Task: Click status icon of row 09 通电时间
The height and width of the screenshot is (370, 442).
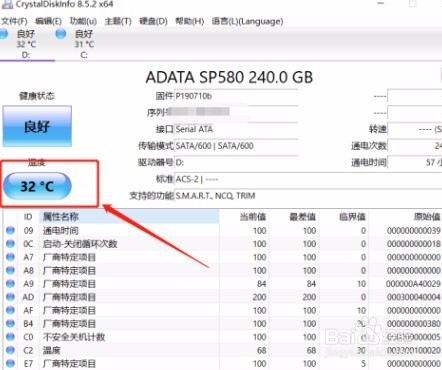Action: point(10,230)
